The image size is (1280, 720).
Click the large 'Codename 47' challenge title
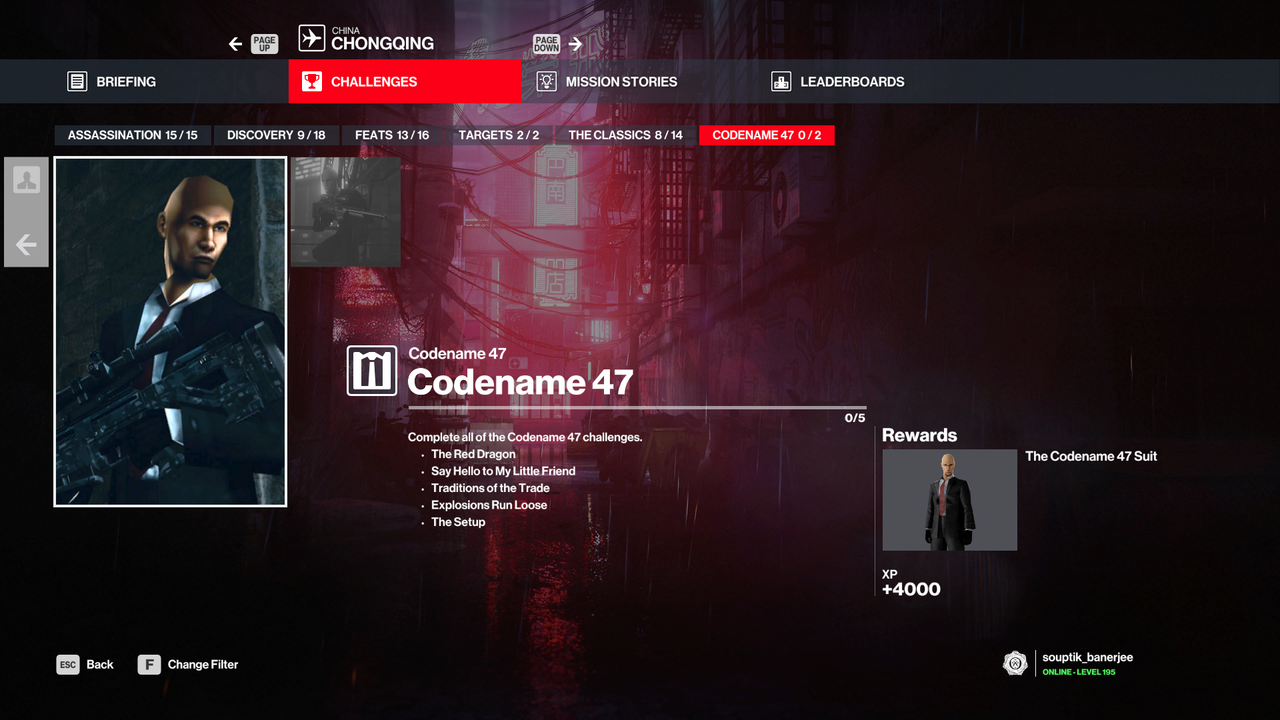520,381
